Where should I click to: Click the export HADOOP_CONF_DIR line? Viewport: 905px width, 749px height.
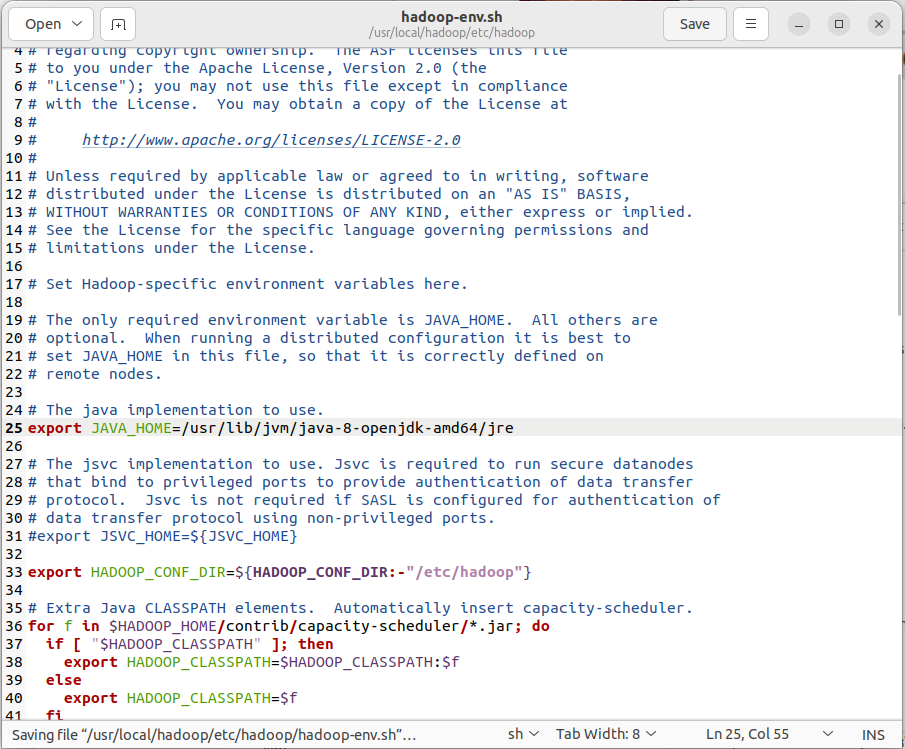pos(279,572)
